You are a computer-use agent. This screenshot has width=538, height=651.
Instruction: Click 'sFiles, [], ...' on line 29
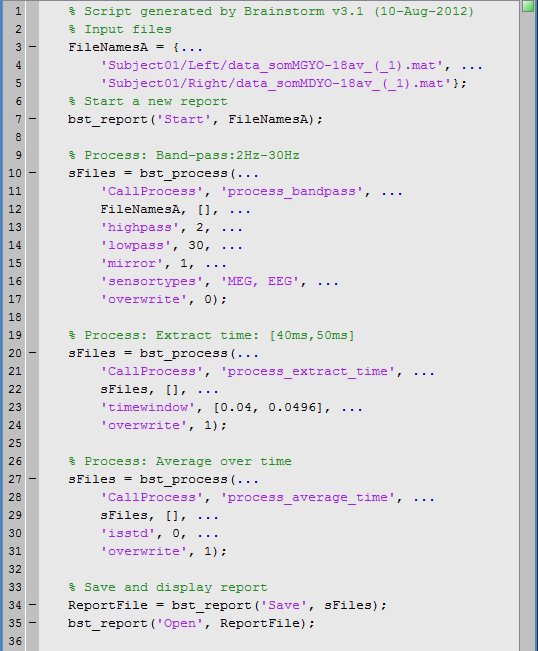click(159, 515)
